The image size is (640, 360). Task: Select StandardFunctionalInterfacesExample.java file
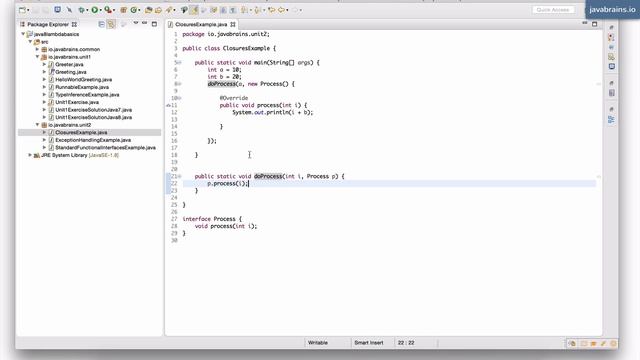pos(105,147)
